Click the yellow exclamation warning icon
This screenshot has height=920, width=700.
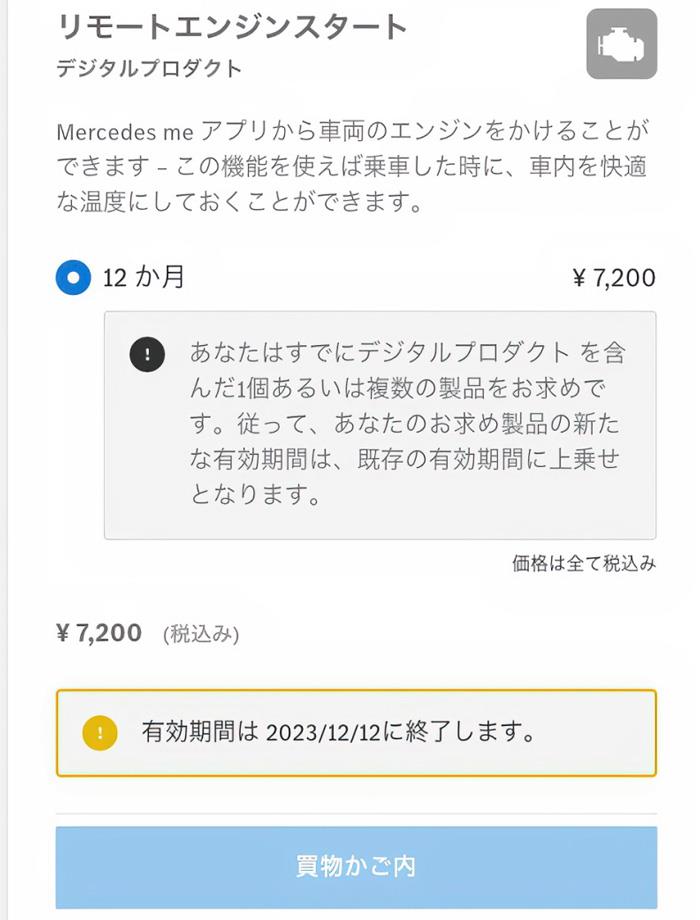(100, 733)
